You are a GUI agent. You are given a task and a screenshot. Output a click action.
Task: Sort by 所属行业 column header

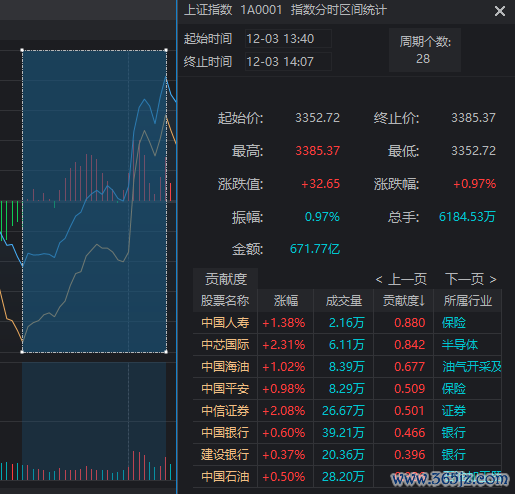click(467, 301)
